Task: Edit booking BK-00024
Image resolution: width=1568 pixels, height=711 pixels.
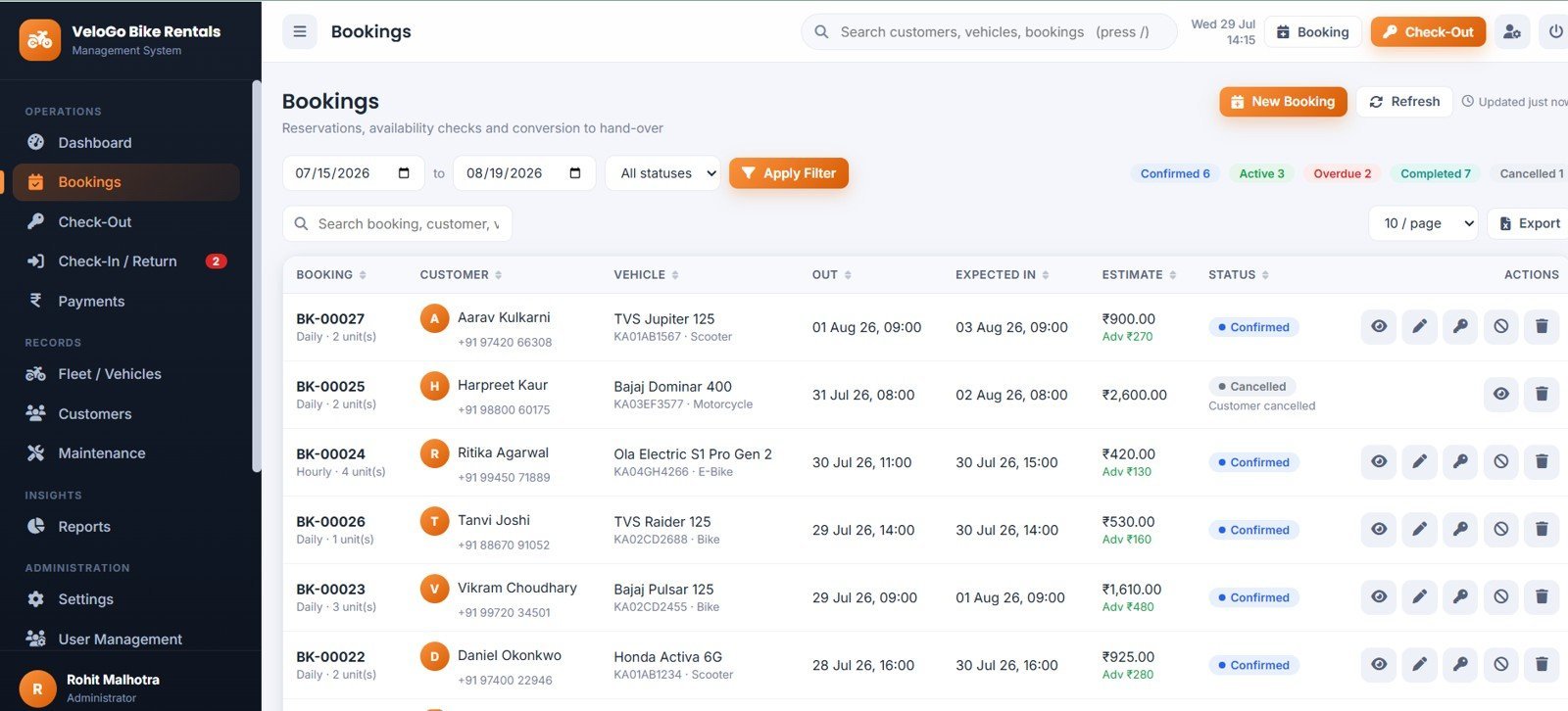Action: coord(1419,461)
